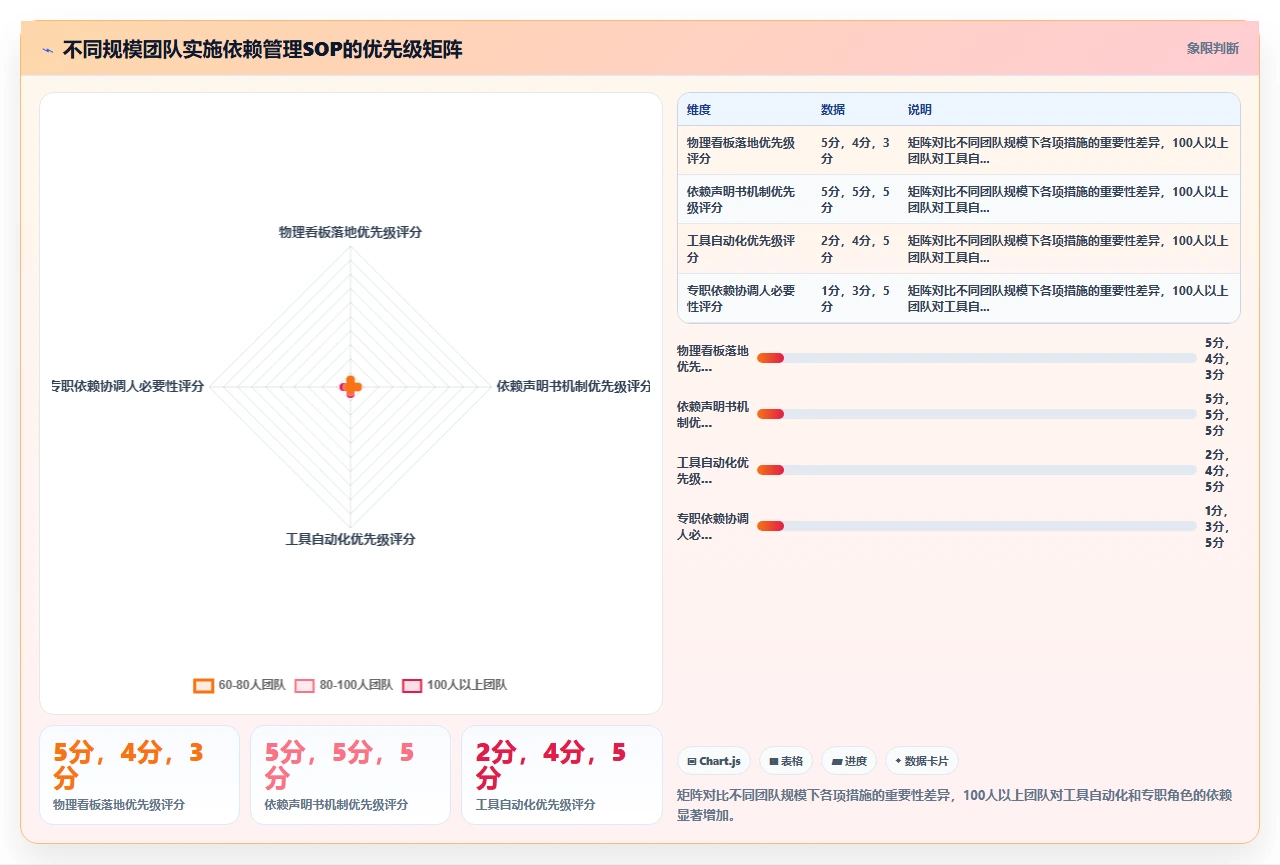Open the crimson 2分，4分，5分 data card
Screen dimensions: 1280x865
coord(562,775)
